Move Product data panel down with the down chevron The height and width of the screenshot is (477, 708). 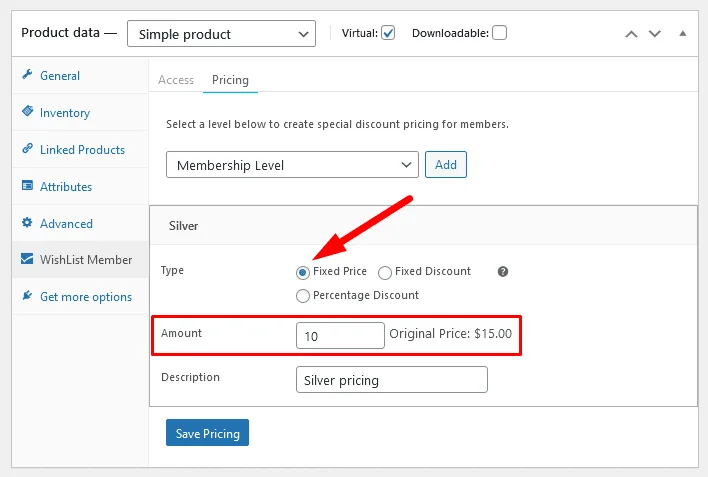pos(655,34)
